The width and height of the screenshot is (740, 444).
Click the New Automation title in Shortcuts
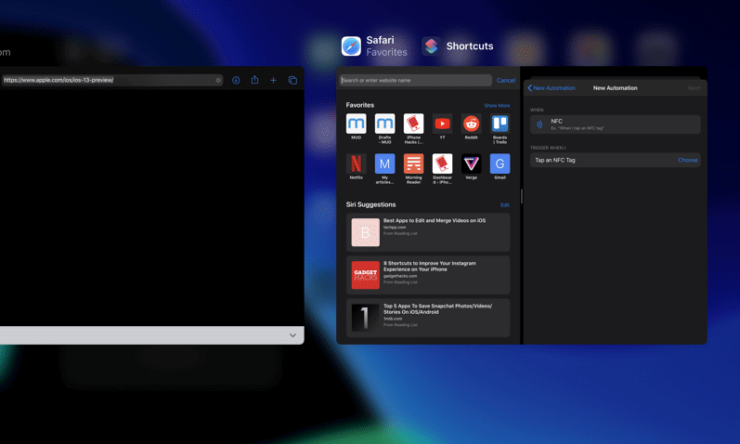point(615,88)
